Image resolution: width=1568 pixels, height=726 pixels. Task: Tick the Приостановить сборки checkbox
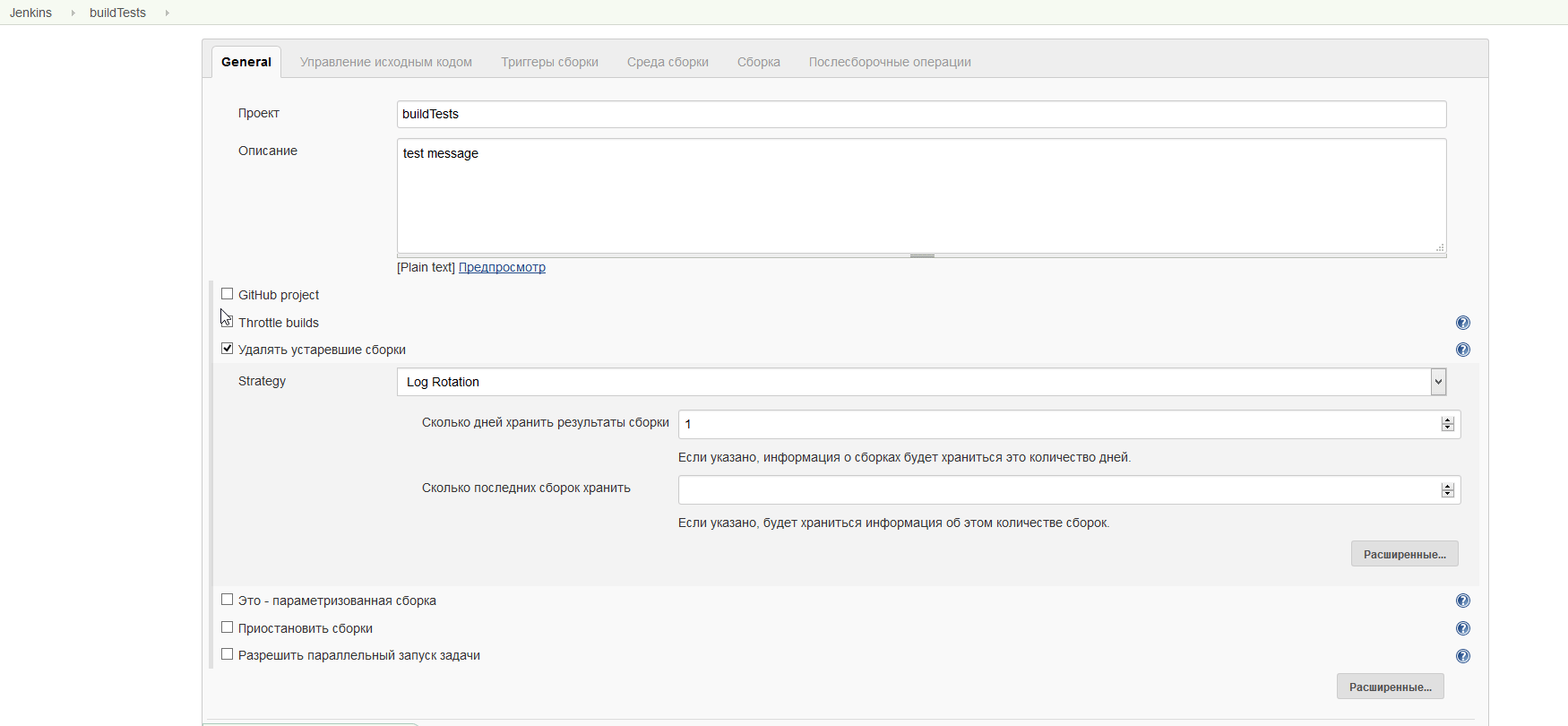point(228,627)
